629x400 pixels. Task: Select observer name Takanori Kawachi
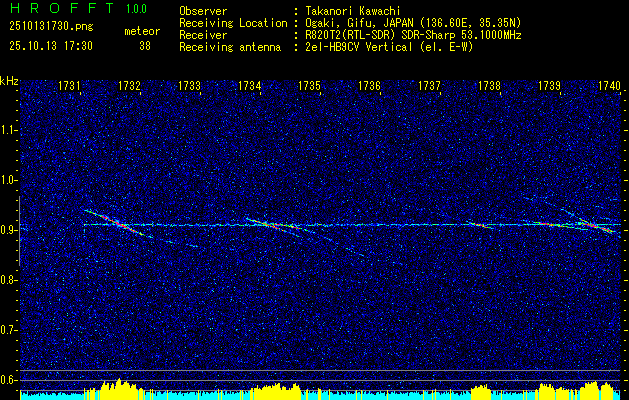353,11
